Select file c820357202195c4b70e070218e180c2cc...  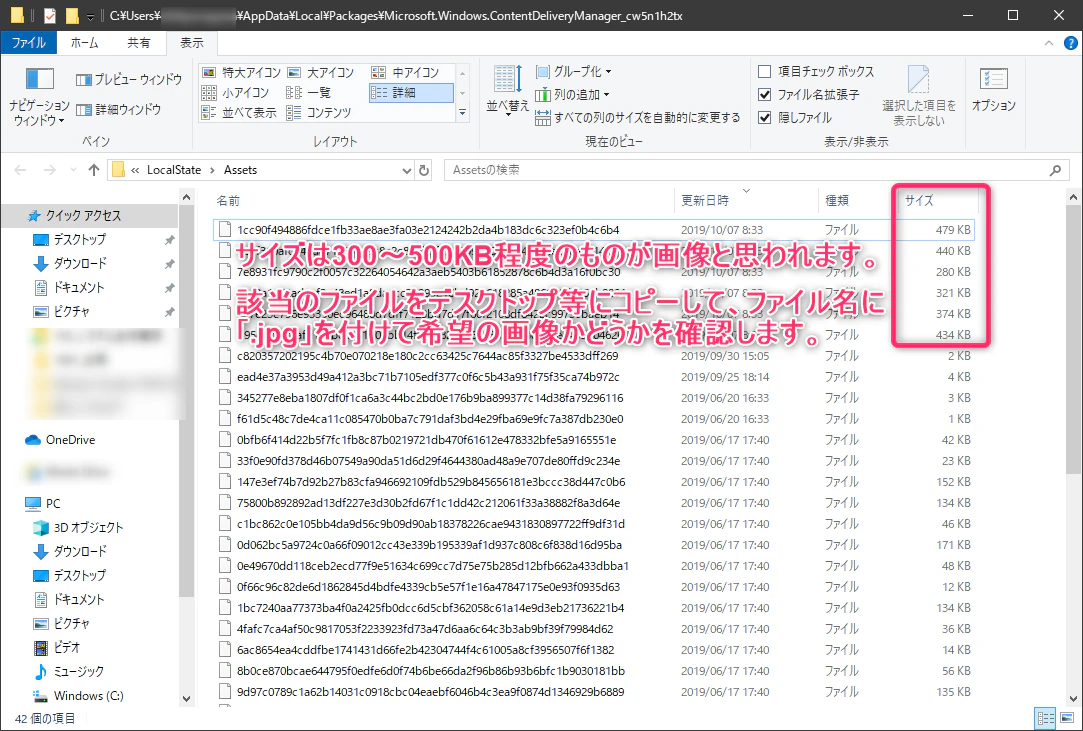[x=593, y=356]
